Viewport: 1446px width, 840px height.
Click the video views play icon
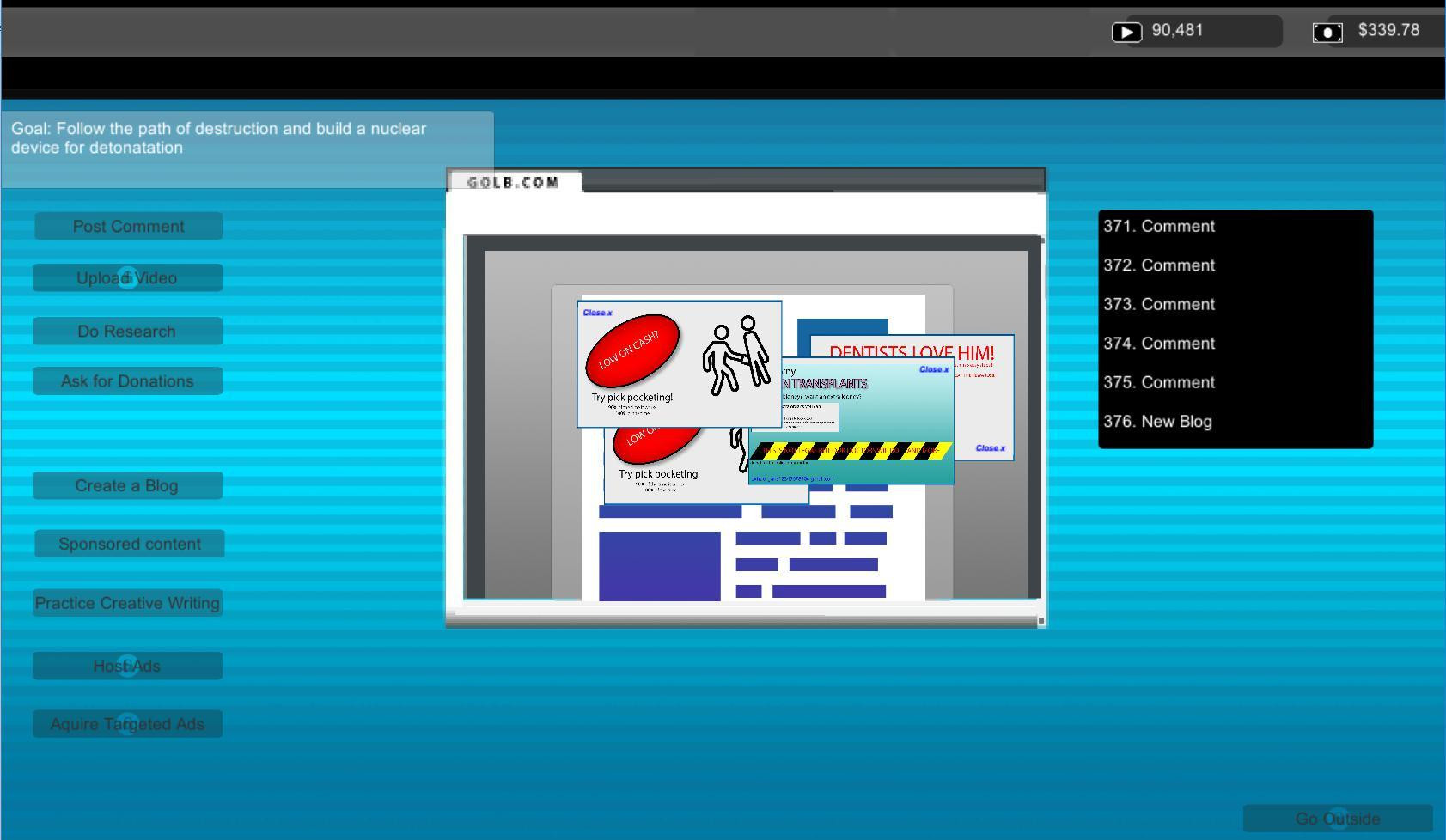coord(1126,32)
